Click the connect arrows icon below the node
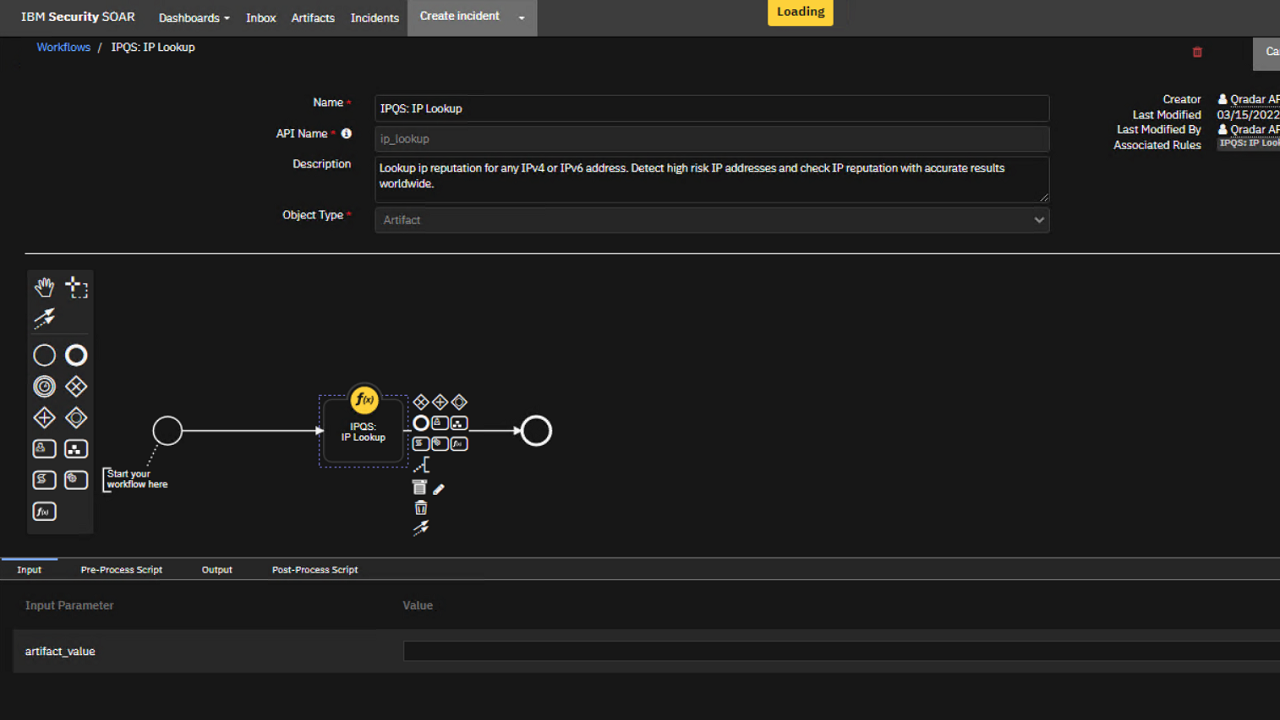Image resolution: width=1280 pixels, height=720 pixels. click(421, 528)
